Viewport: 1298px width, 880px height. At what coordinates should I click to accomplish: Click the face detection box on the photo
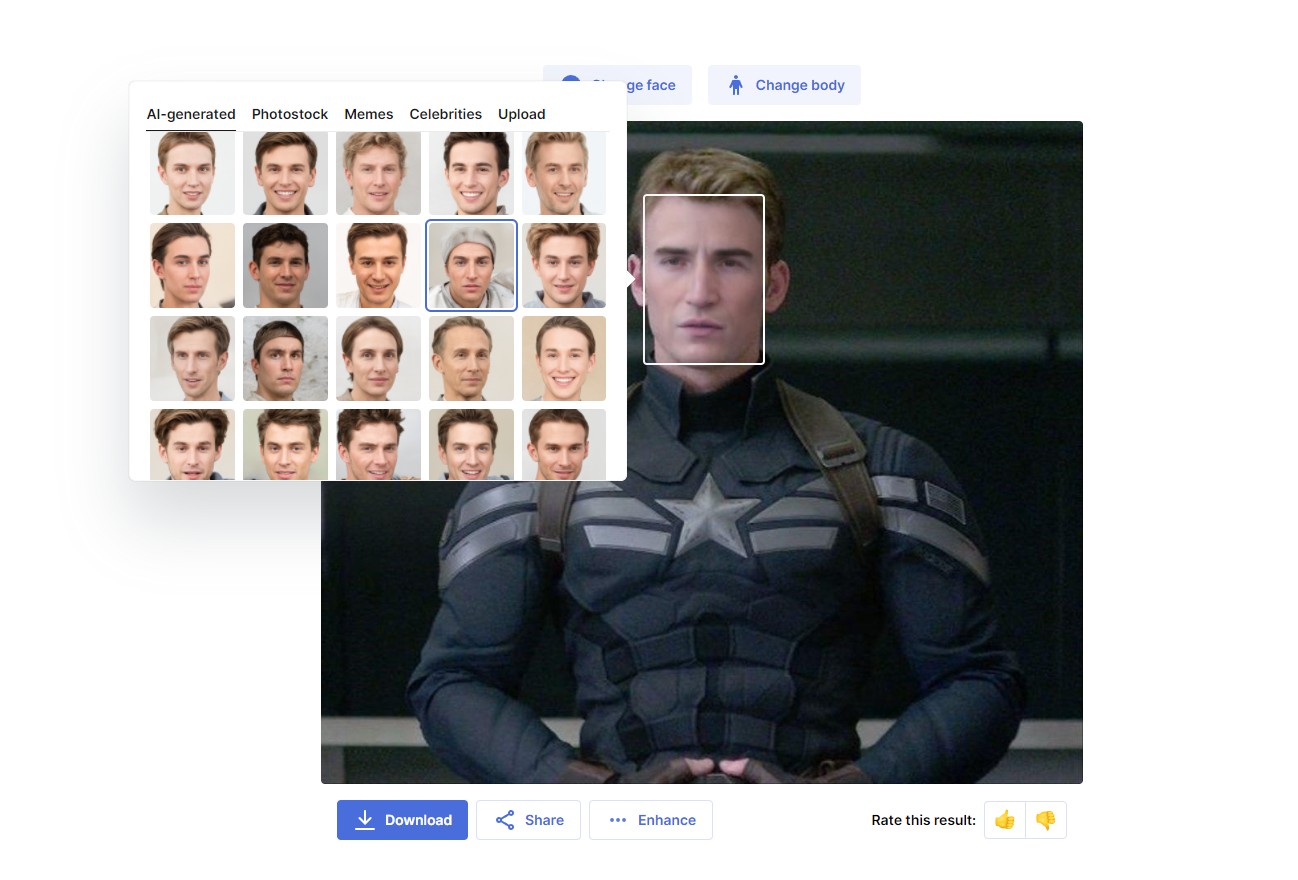click(x=704, y=279)
